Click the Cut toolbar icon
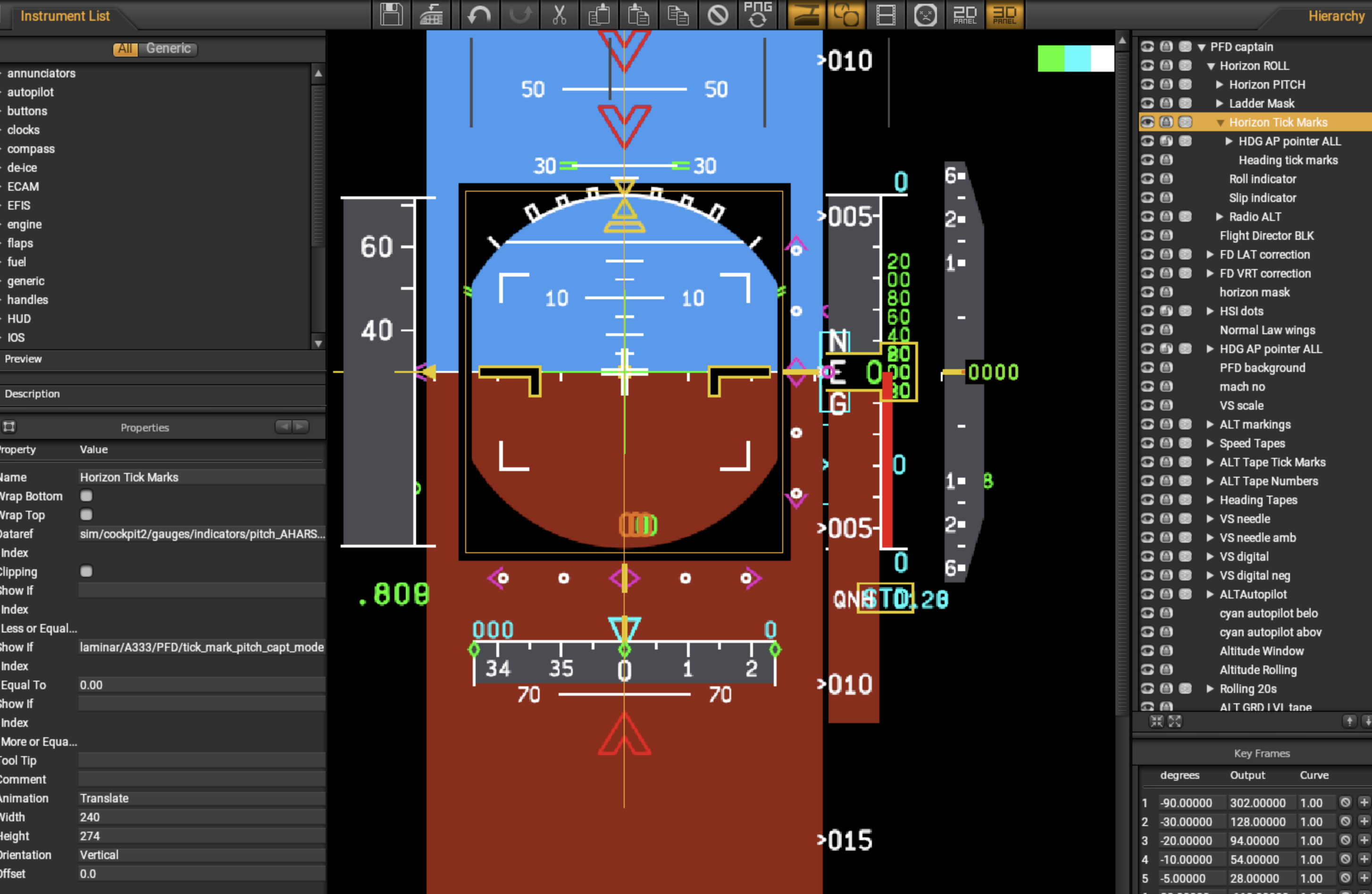1372x894 pixels. pyautogui.click(x=559, y=15)
